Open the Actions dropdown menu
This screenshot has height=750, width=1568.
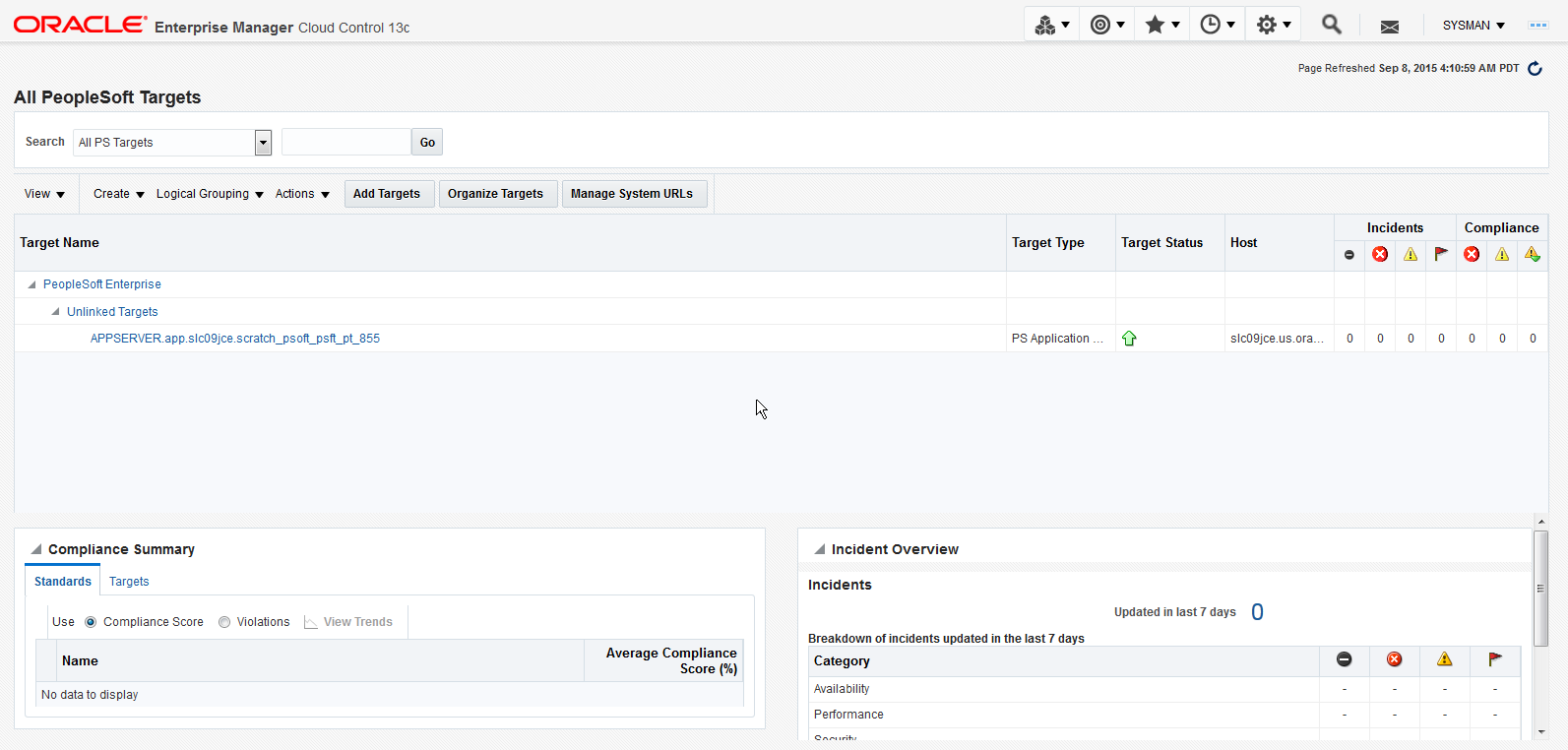[302, 194]
